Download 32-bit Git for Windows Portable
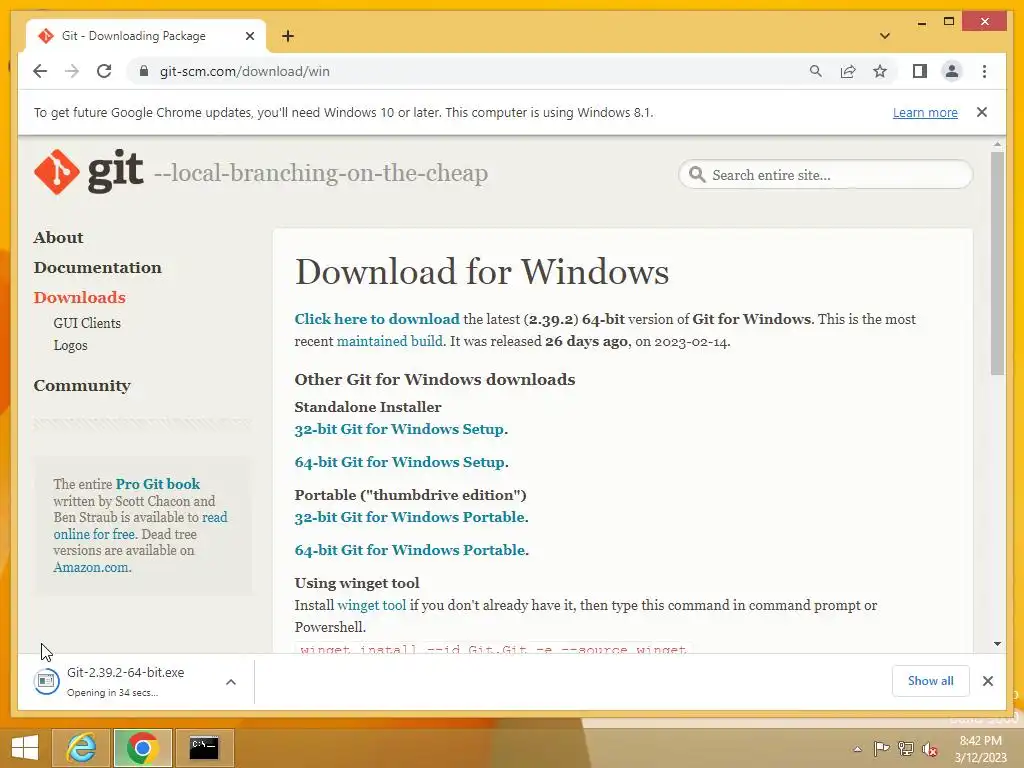 point(409,517)
